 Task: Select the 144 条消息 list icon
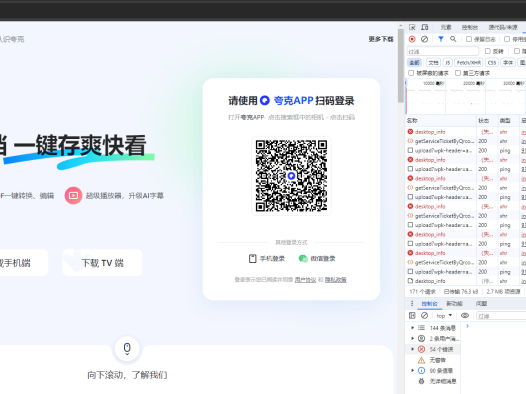click(421, 328)
